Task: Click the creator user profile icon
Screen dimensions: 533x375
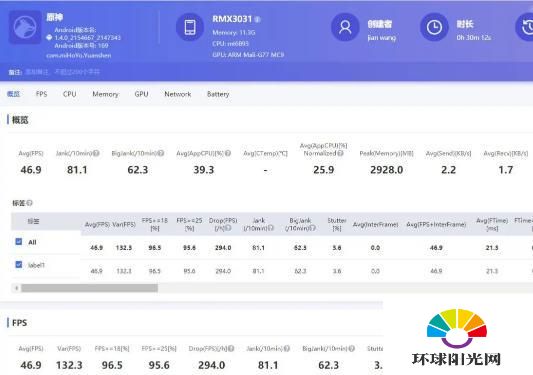Action: click(x=345, y=27)
